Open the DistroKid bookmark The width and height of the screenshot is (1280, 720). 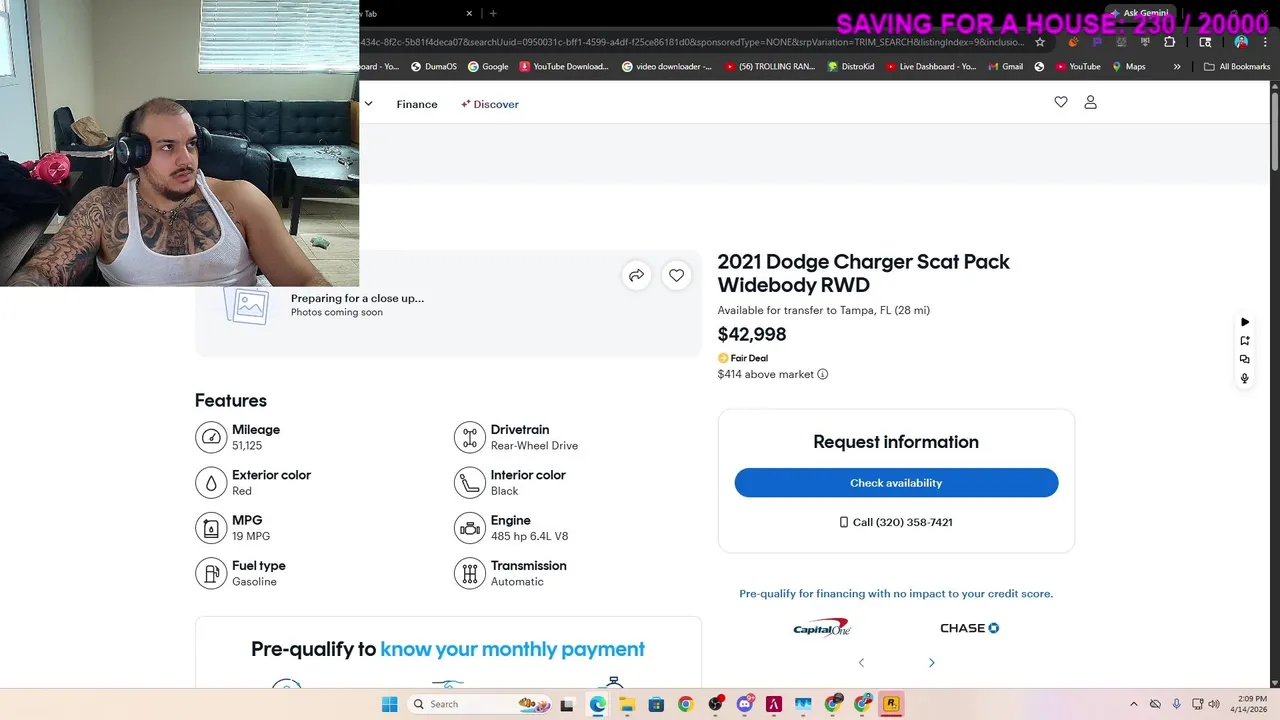coord(850,67)
